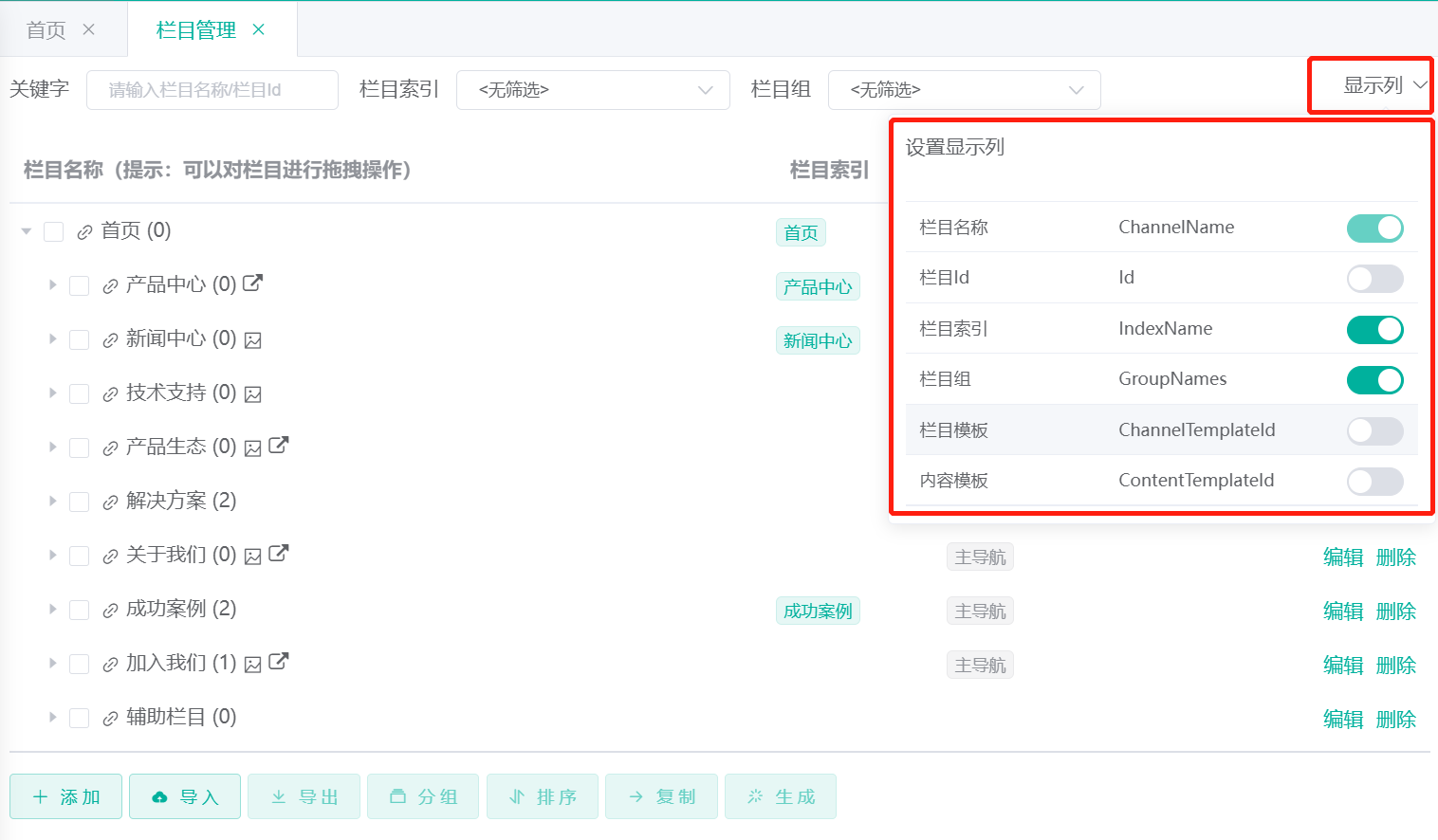Screen dimensions: 1438x840
Task: Focus the 关键字 search input field
Action: (212, 90)
